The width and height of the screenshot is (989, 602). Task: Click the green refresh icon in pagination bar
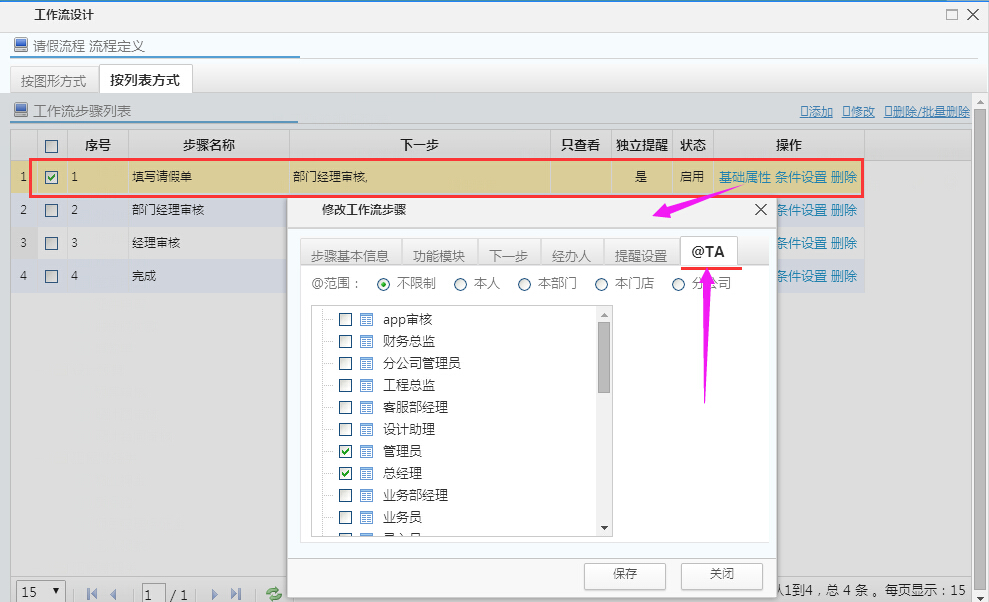coord(273,593)
